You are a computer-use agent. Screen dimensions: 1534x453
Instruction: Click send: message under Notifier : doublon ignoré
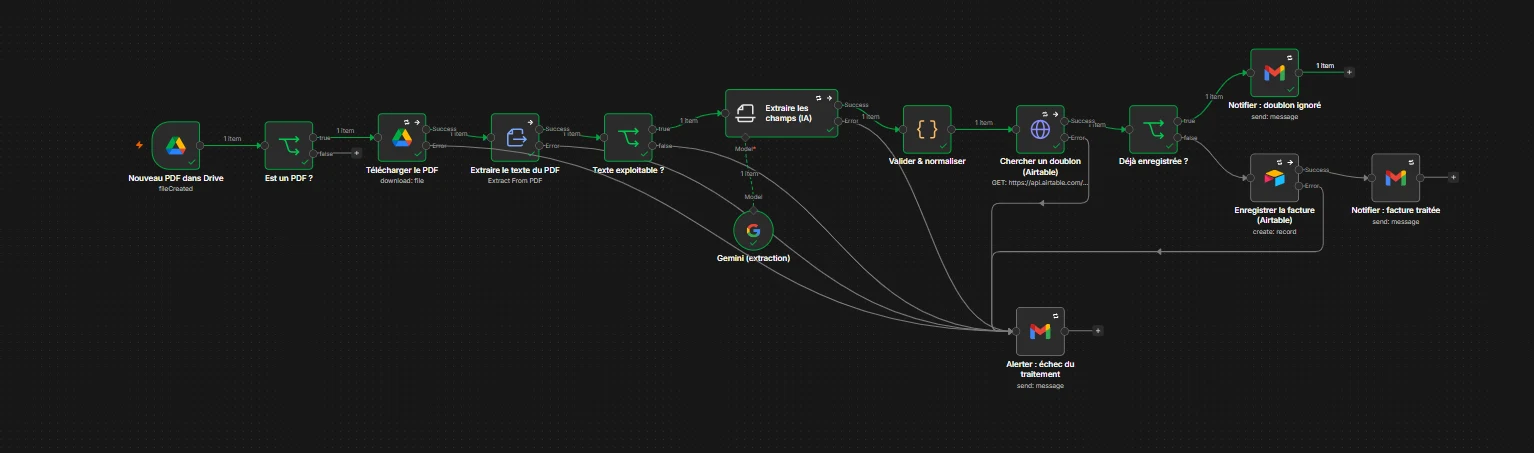point(1274,116)
